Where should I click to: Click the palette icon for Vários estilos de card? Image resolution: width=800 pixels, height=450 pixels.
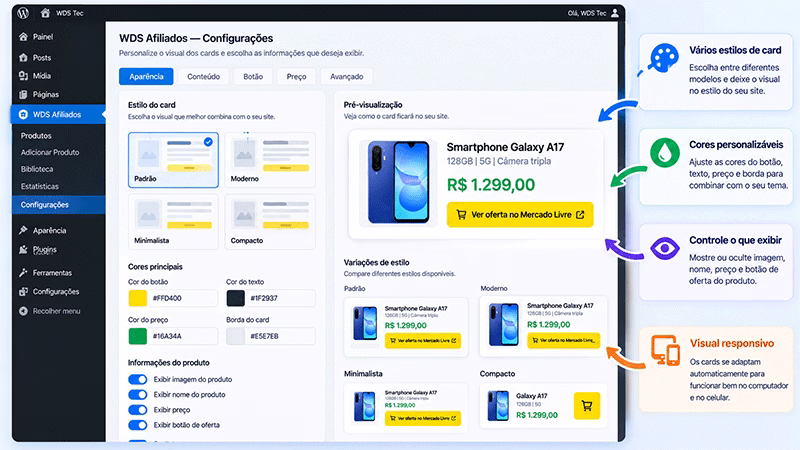click(x=663, y=58)
